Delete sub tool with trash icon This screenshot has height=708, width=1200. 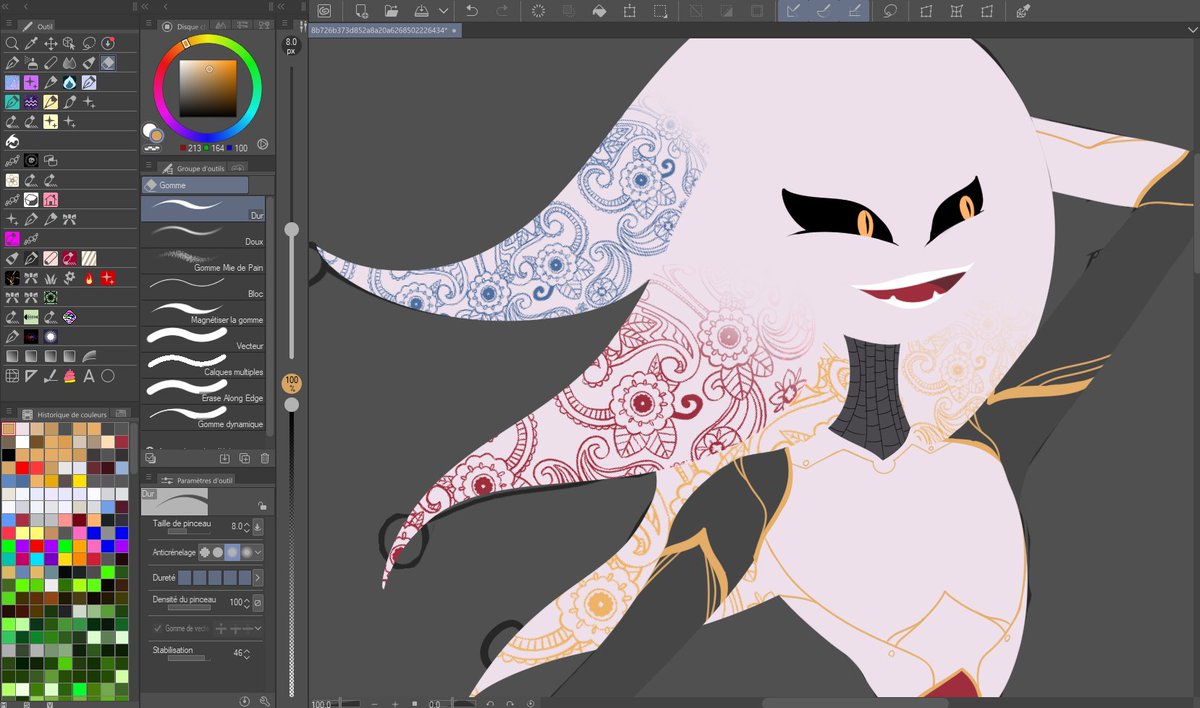pyautogui.click(x=264, y=458)
